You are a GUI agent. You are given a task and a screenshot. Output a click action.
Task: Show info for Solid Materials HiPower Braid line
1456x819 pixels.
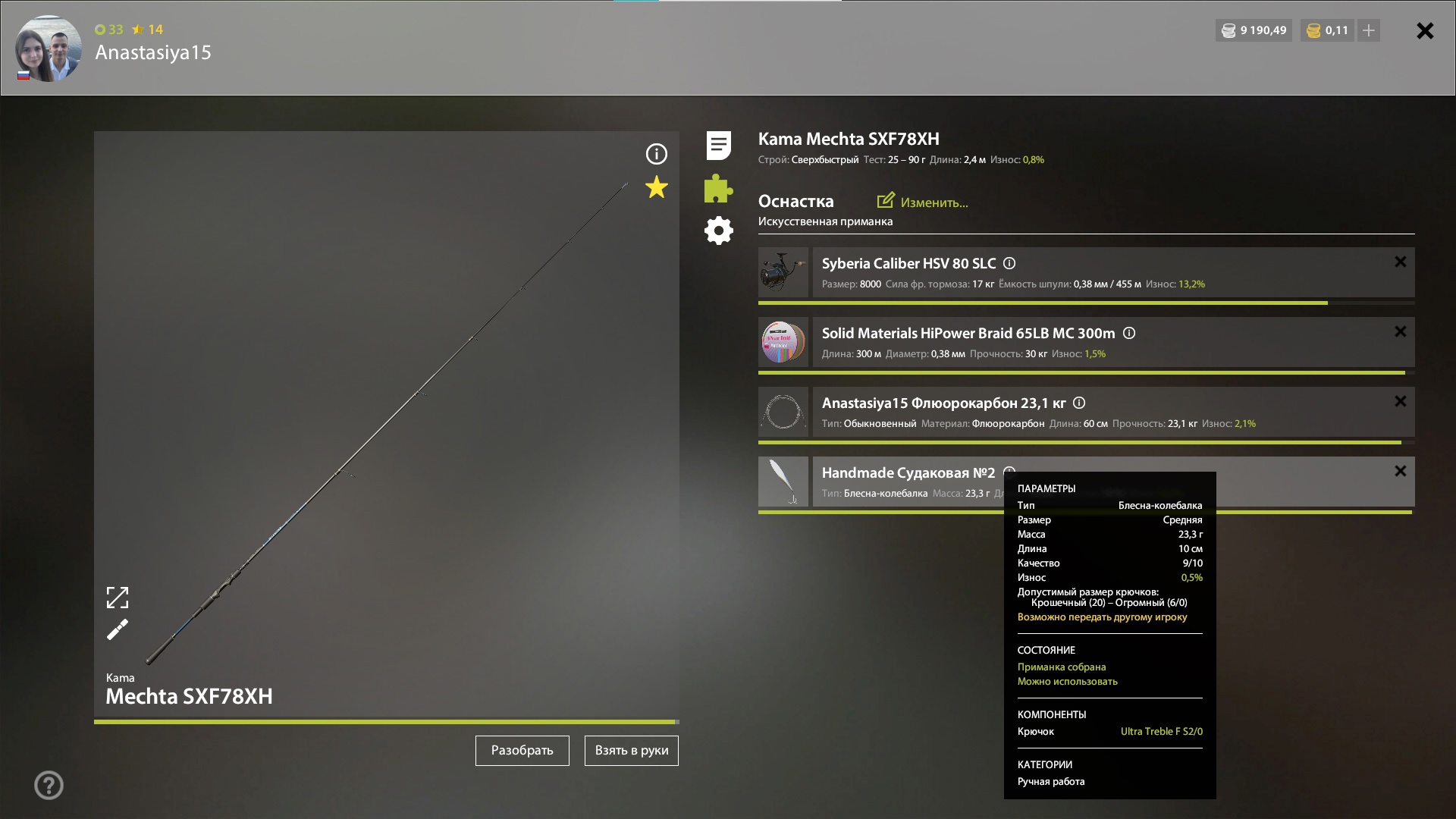click(1128, 333)
